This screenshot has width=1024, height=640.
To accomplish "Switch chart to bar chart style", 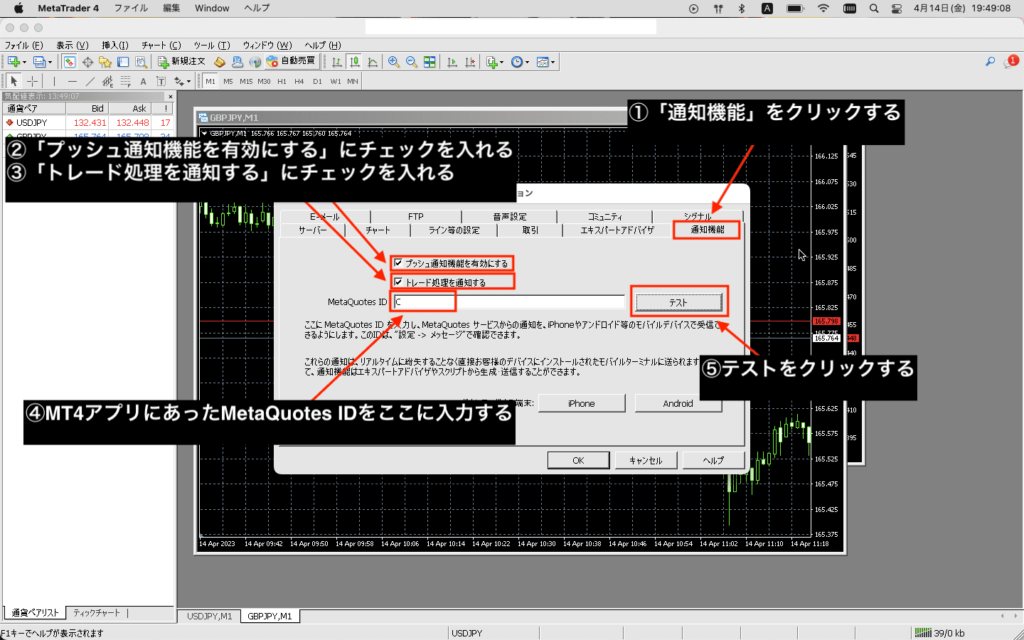I will pos(337,62).
